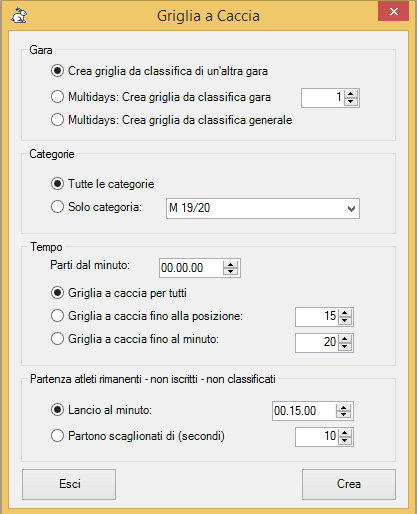Image resolution: width=417 pixels, height=514 pixels.
Task: Increase the Multidays gara number spinner
Action: point(351,94)
